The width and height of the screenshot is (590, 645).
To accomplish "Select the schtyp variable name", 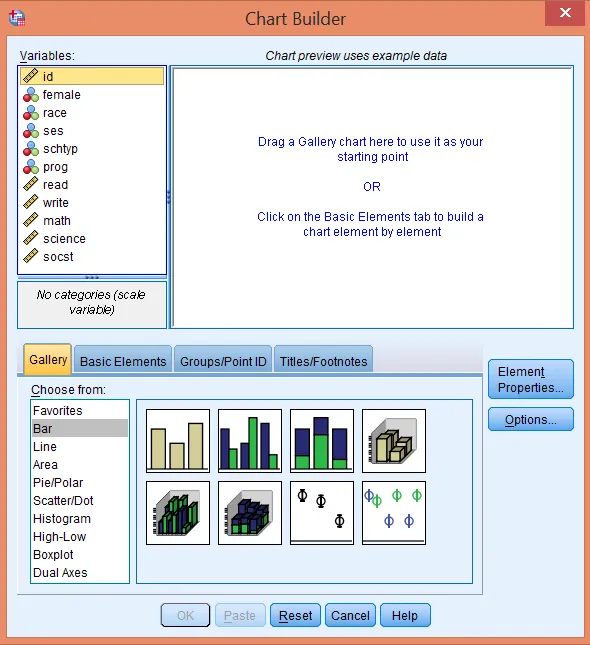I will [x=60, y=149].
